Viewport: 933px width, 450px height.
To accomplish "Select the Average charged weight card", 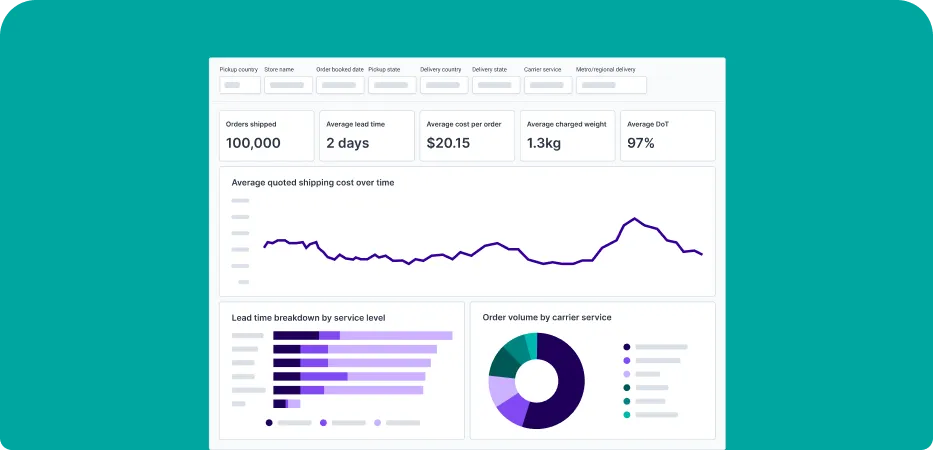I will [x=568, y=136].
